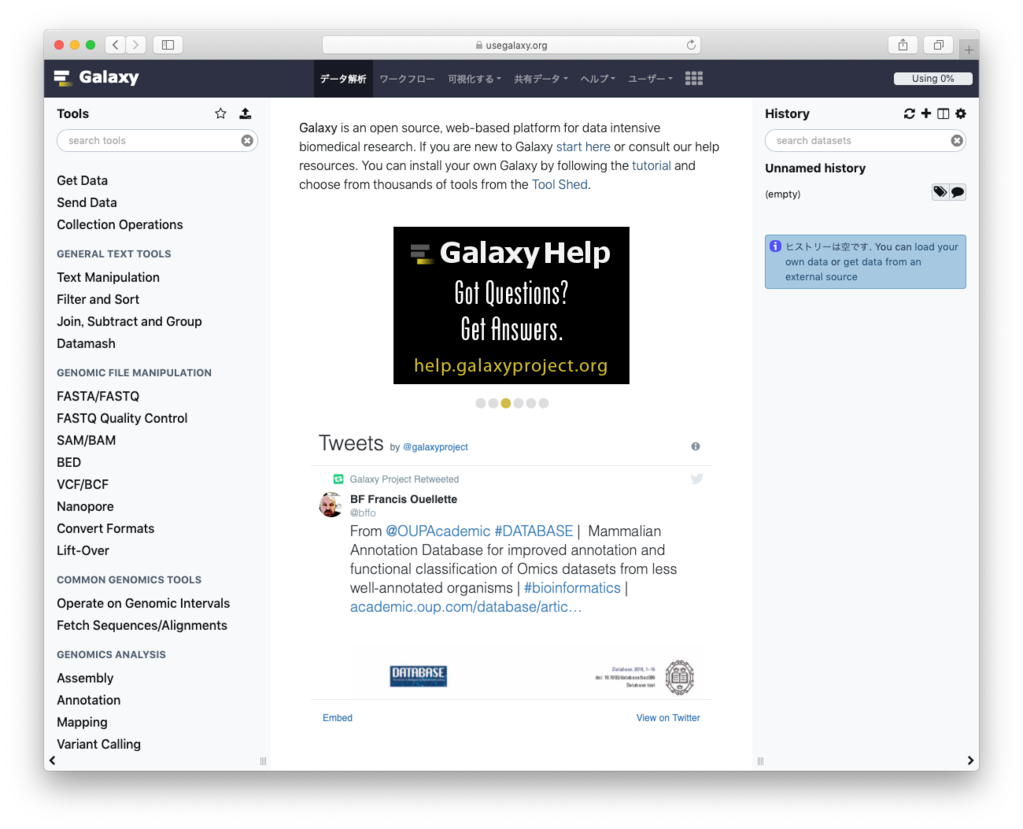The width and height of the screenshot is (1023, 829).
Task: Open SAM/BAM tool section
Action: [86, 441]
